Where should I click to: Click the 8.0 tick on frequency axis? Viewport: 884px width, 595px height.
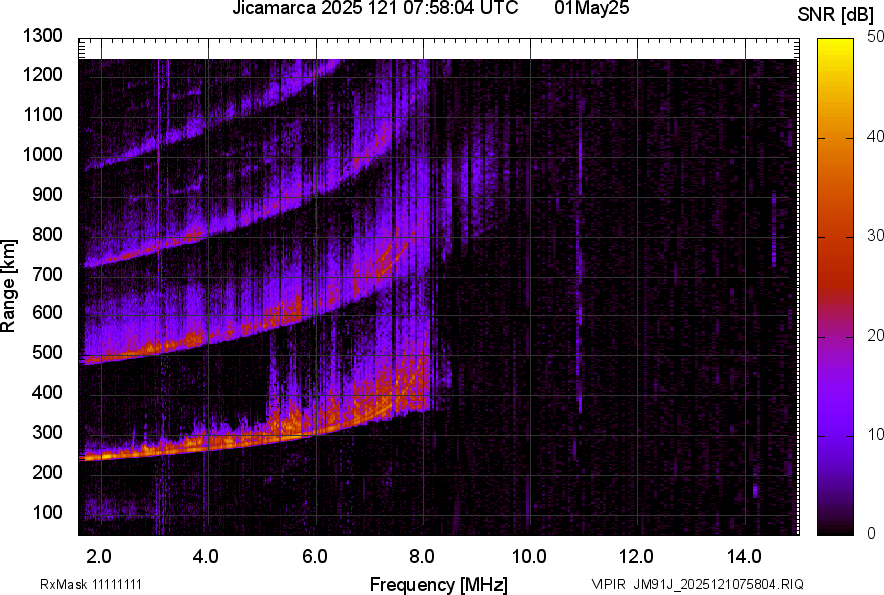tap(421, 555)
